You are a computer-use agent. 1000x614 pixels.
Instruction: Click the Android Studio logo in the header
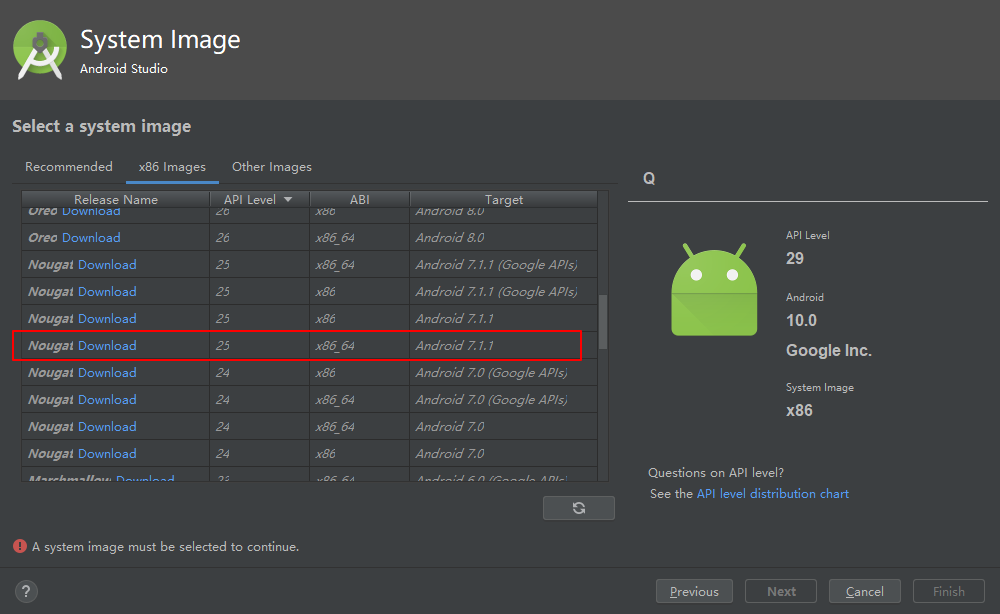pos(39,48)
